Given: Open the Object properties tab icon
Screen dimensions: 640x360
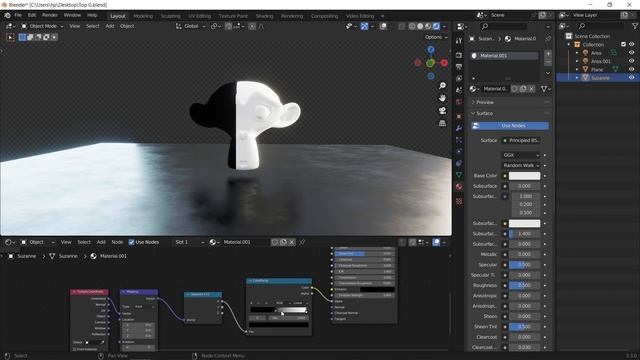Looking at the screenshot, I should coord(459,116).
